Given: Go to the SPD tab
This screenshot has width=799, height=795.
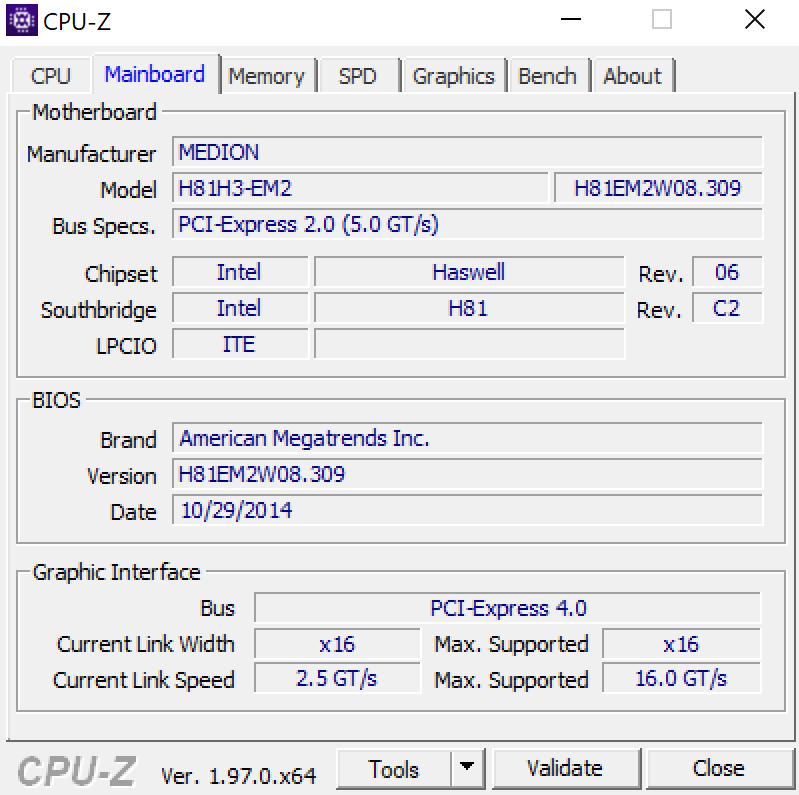Looking at the screenshot, I should [x=358, y=76].
